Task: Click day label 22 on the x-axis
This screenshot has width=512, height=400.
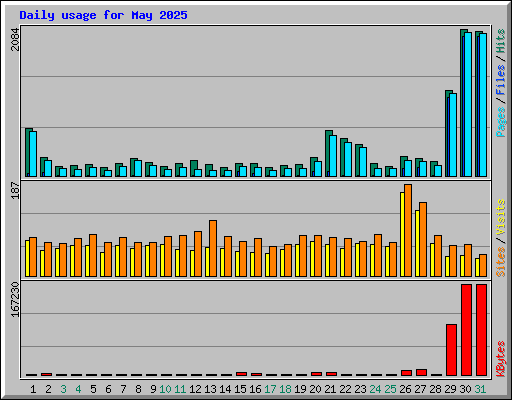Action: pos(345,389)
